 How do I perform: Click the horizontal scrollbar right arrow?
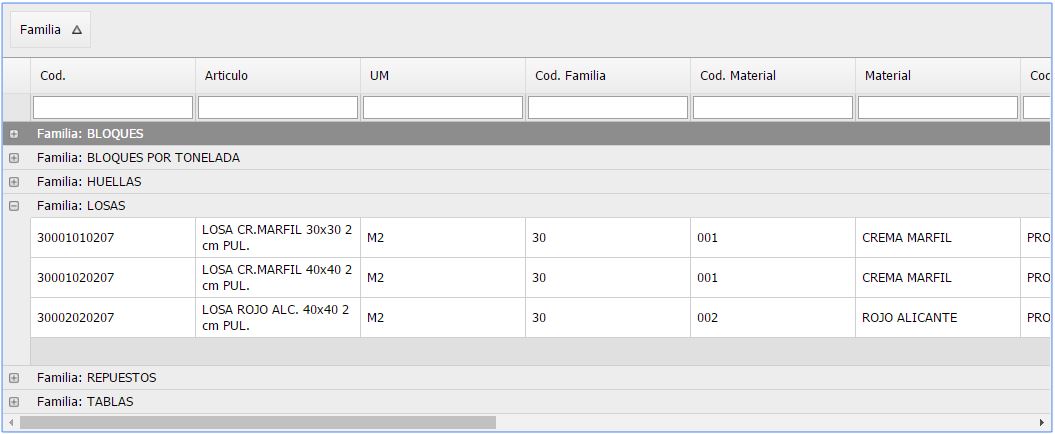[x=1042, y=423]
